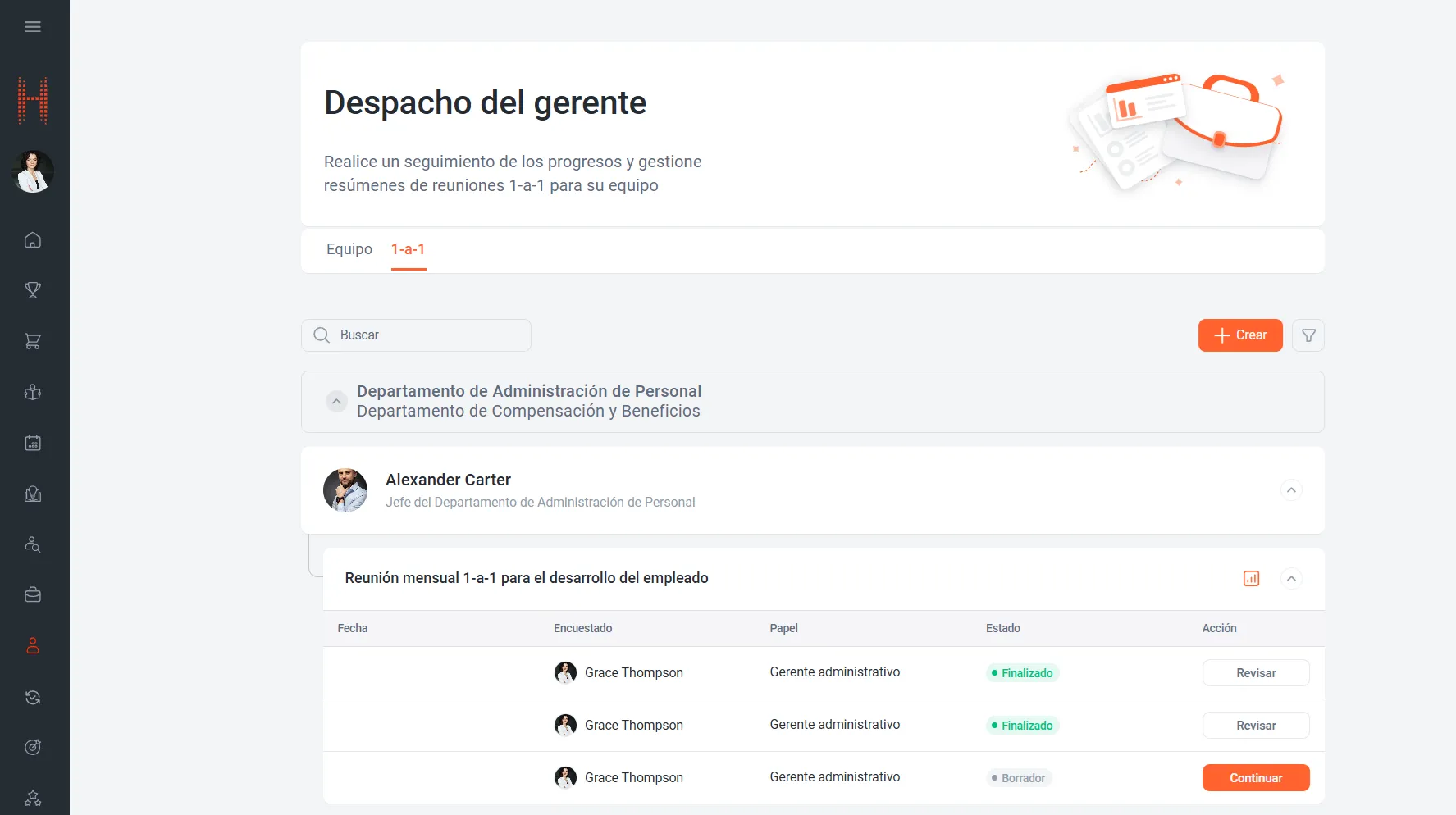Collapse the Reunión mensual 1-a-1 table
This screenshot has height=815, width=1456.
pyautogui.click(x=1291, y=579)
